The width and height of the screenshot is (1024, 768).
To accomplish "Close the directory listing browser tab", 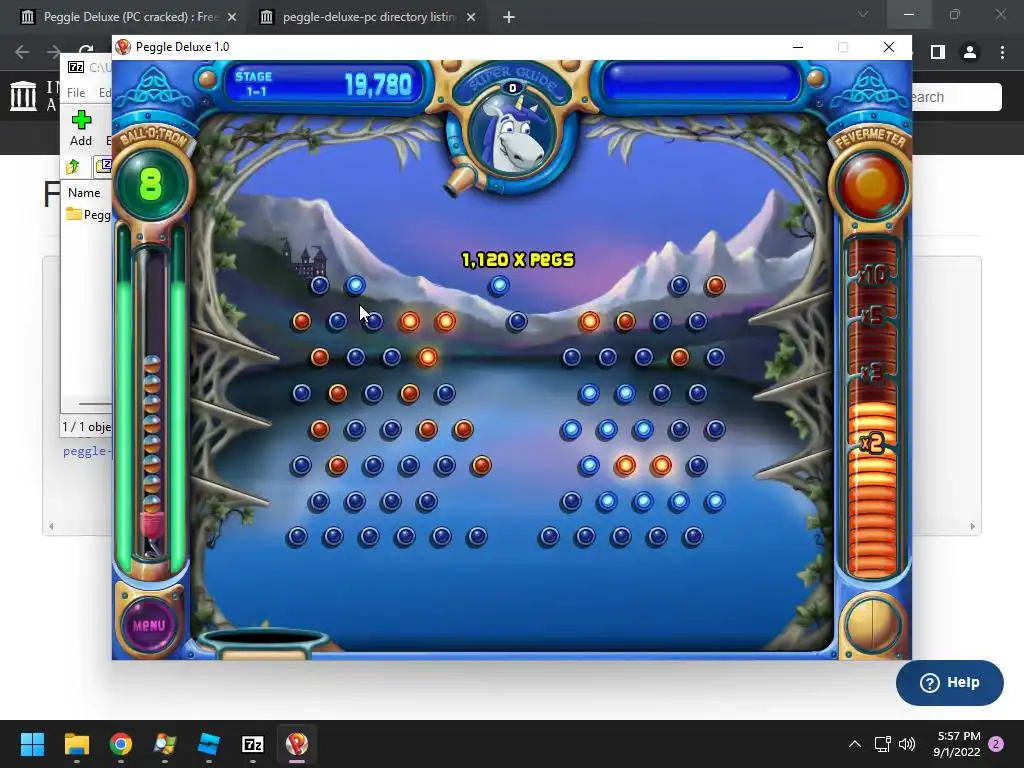I will tap(471, 17).
